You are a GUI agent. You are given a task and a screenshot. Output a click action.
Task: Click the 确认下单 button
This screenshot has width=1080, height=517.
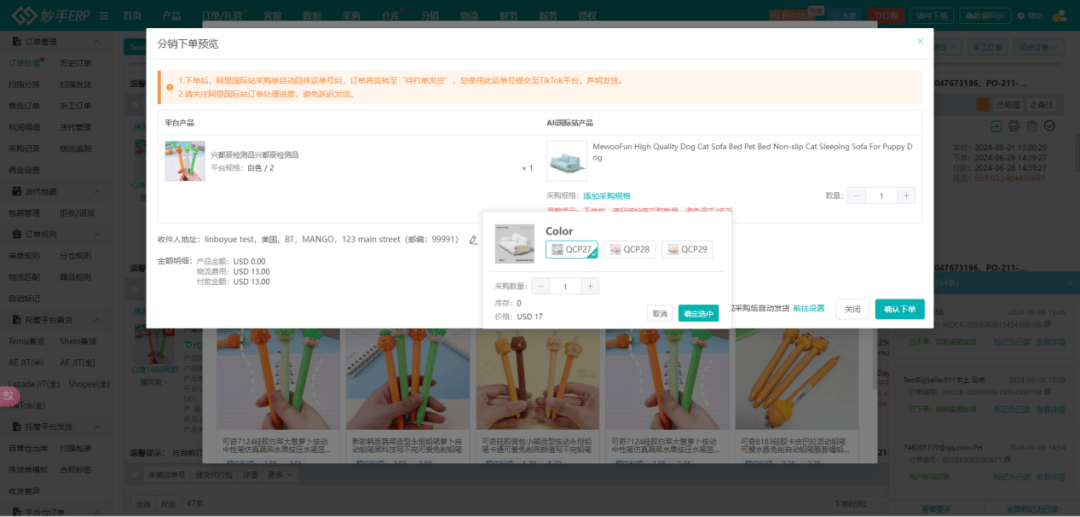point(899,309)
